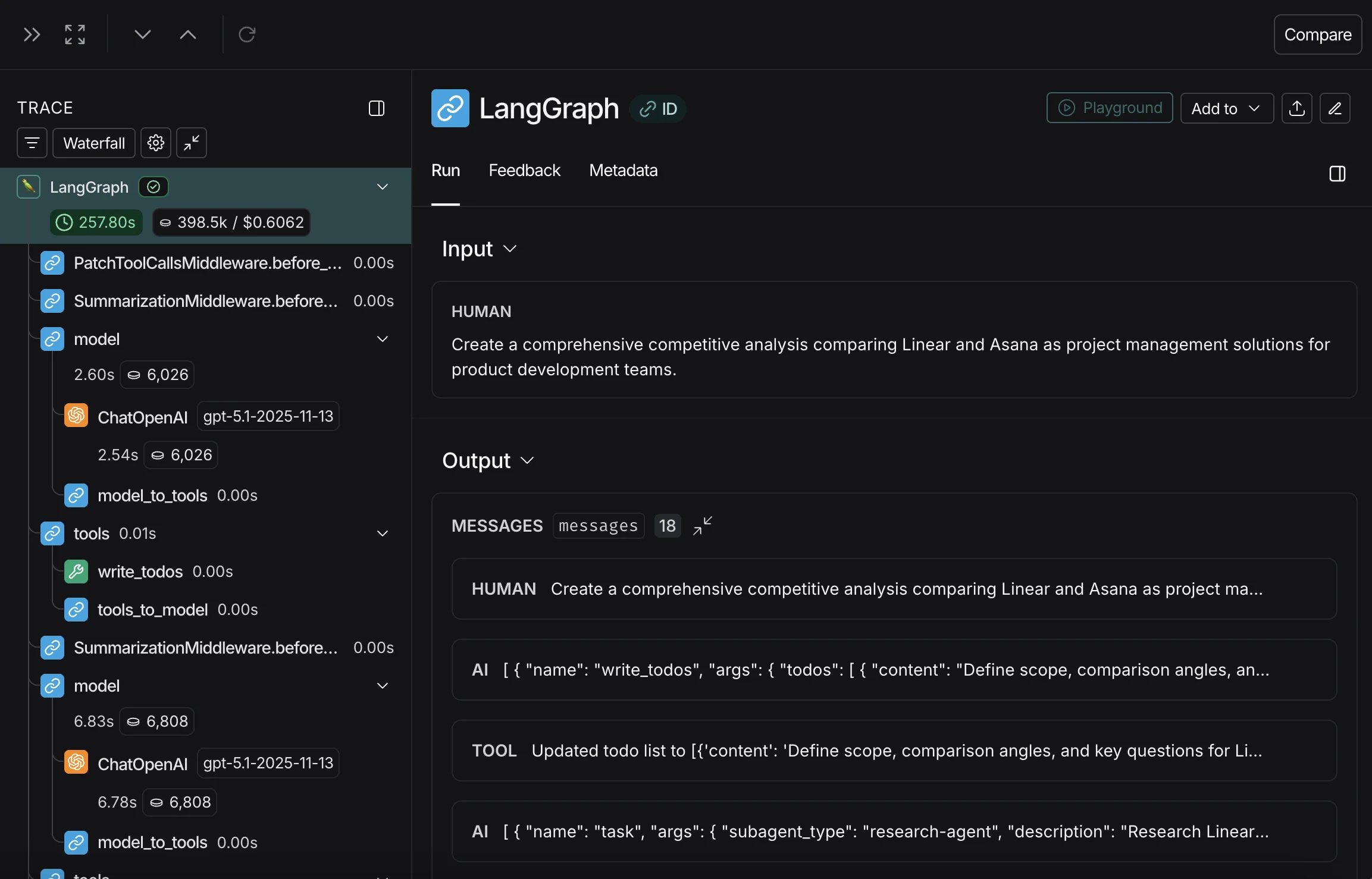The height and width of the screenshot is (879, 1372).
Task: Click the Compare button
Action: (1317, 34)
